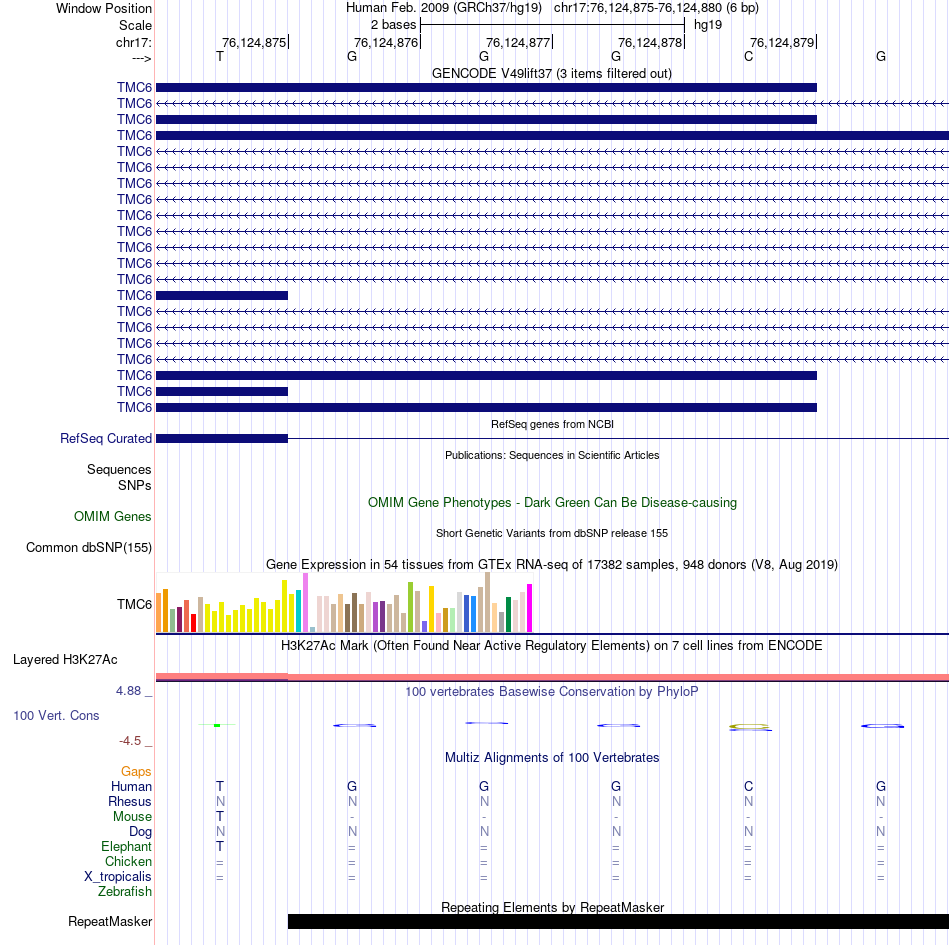The width and height of the screenshot is (950, 945).
Task: Click base T in the Elephant alignment row
Action: 220,846
